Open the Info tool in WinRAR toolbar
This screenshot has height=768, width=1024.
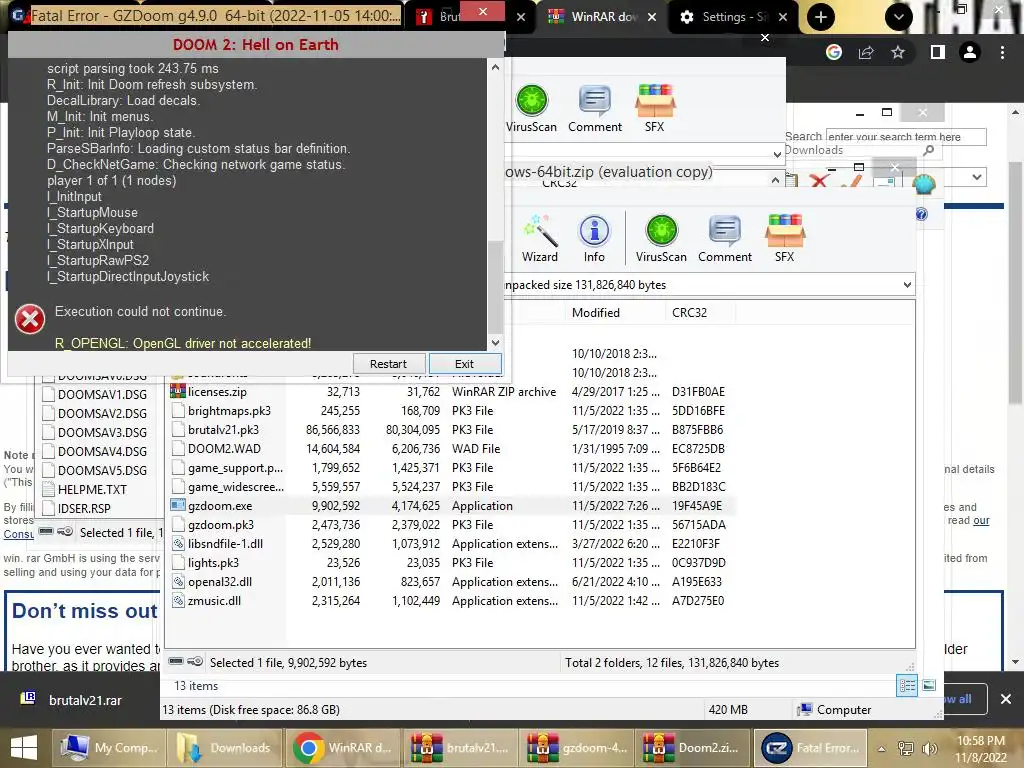(594, 238)
